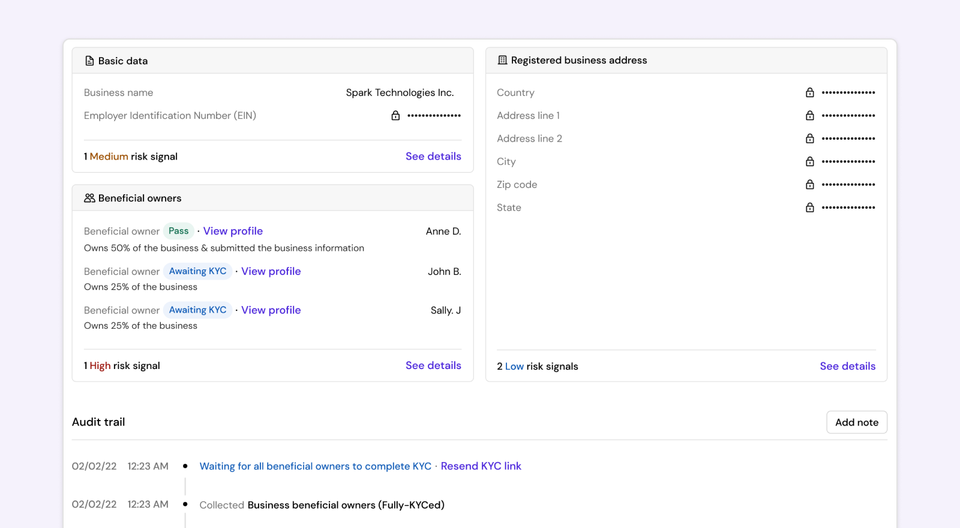Click the Beneficial owners people icon
The image size is (960, 528).
point(89,198)
